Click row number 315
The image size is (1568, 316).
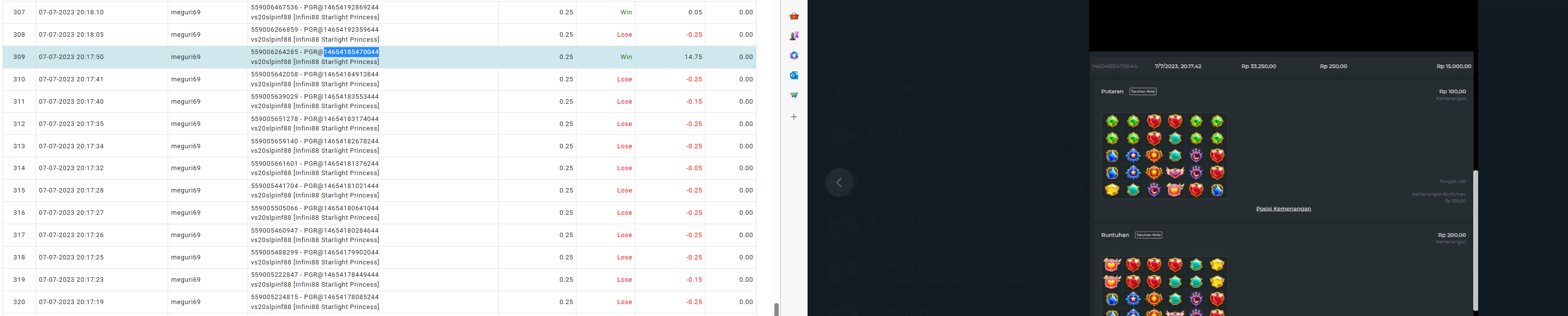point(19,190)
